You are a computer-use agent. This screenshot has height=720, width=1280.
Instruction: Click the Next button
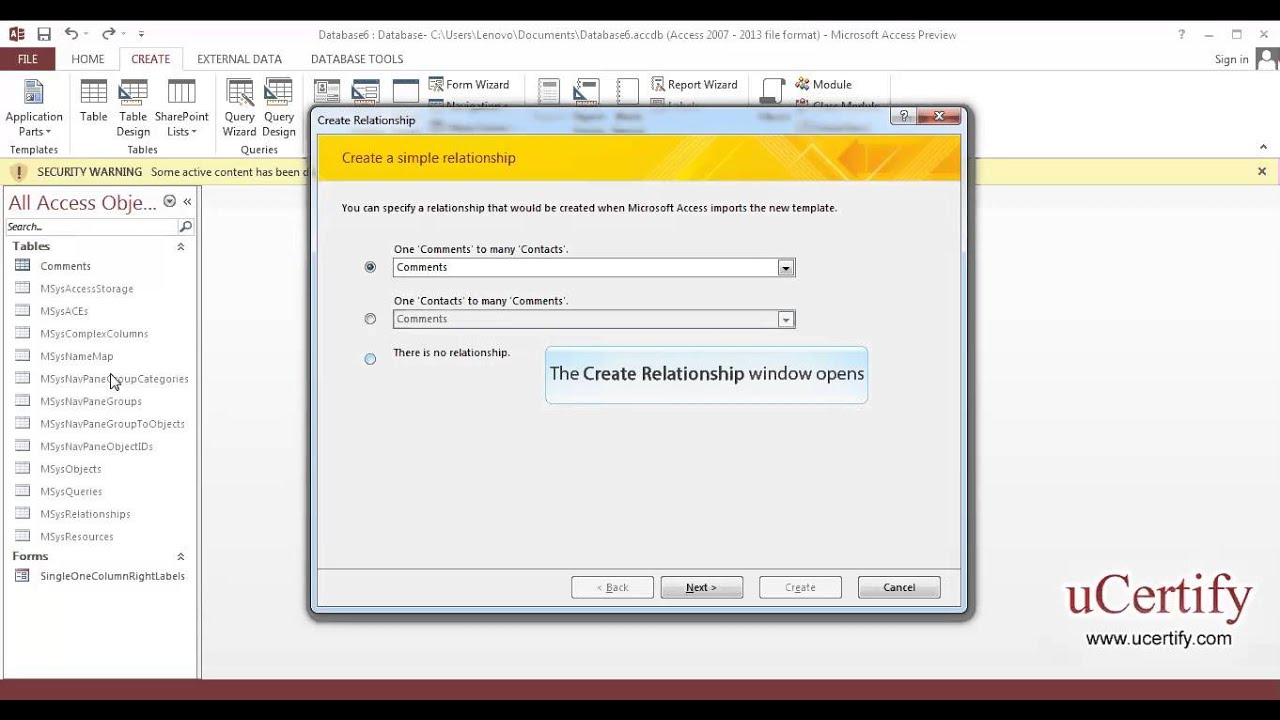[702, 587]
